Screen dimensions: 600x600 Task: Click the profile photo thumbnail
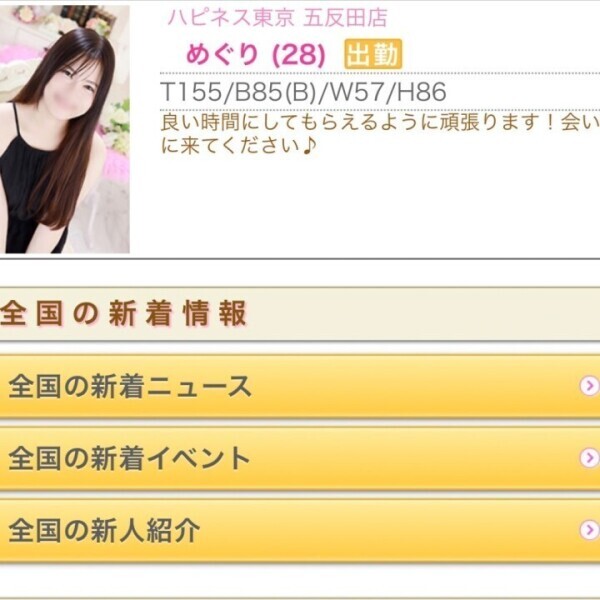(x=64, y=129)
